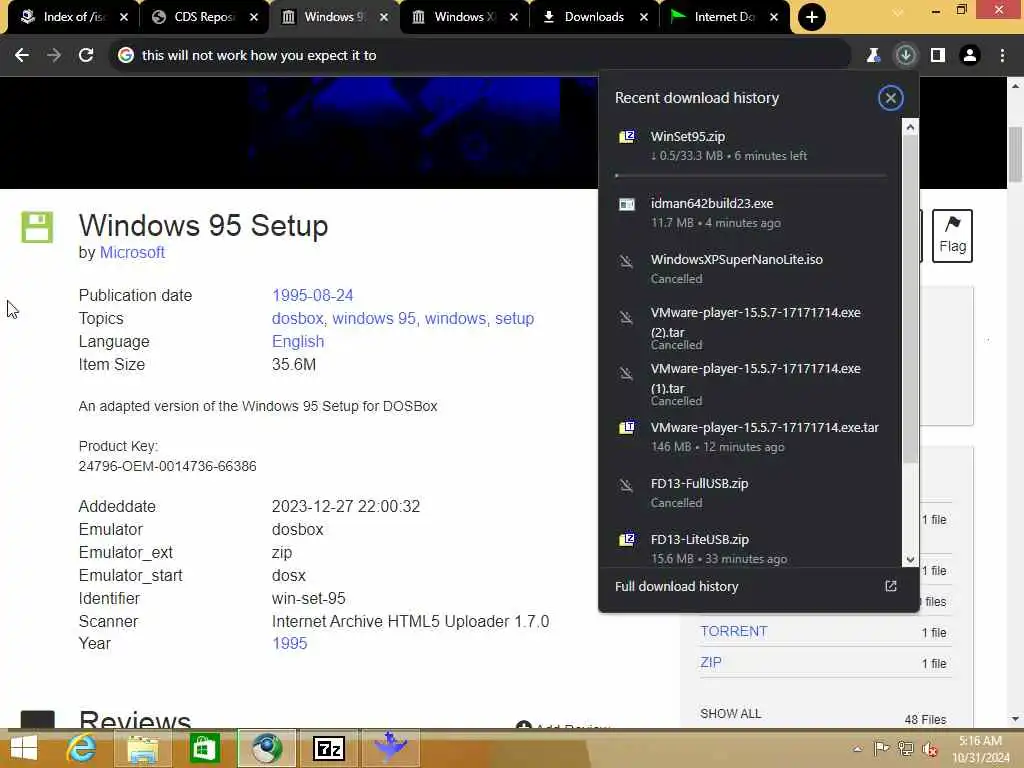Viewport: 1024px width, 768px height.
Task: Click SHOW ALL files
Action: pyautogui.click(x=730, y=714)
